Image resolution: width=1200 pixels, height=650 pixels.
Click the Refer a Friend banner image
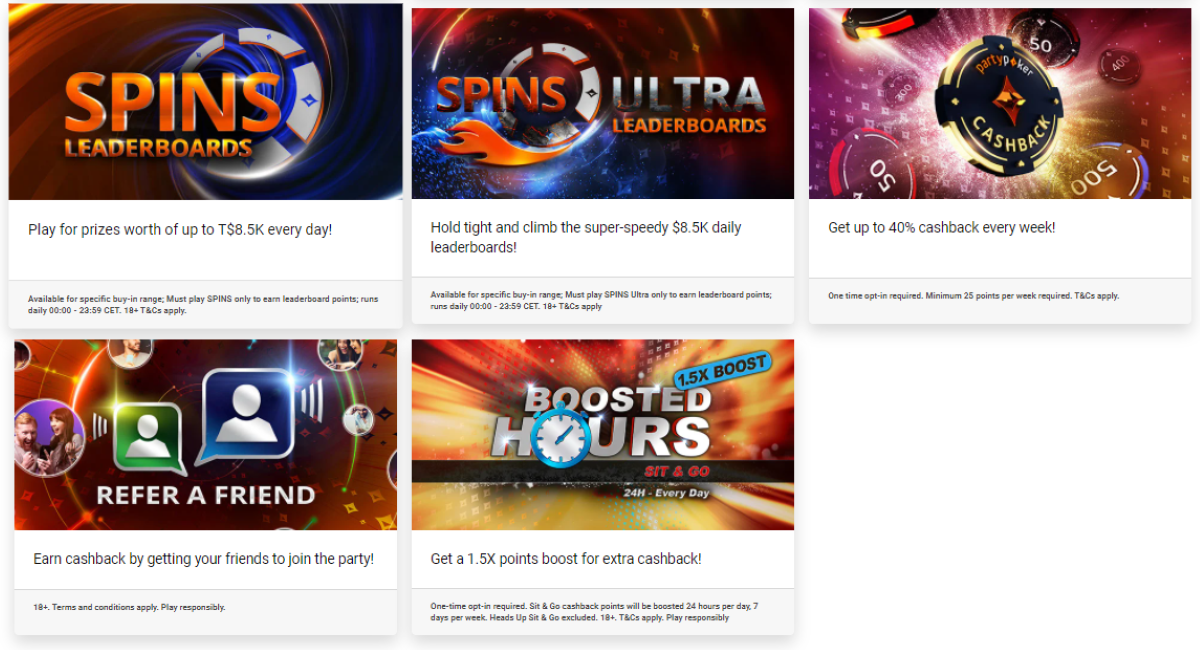(x=205, y=435)
